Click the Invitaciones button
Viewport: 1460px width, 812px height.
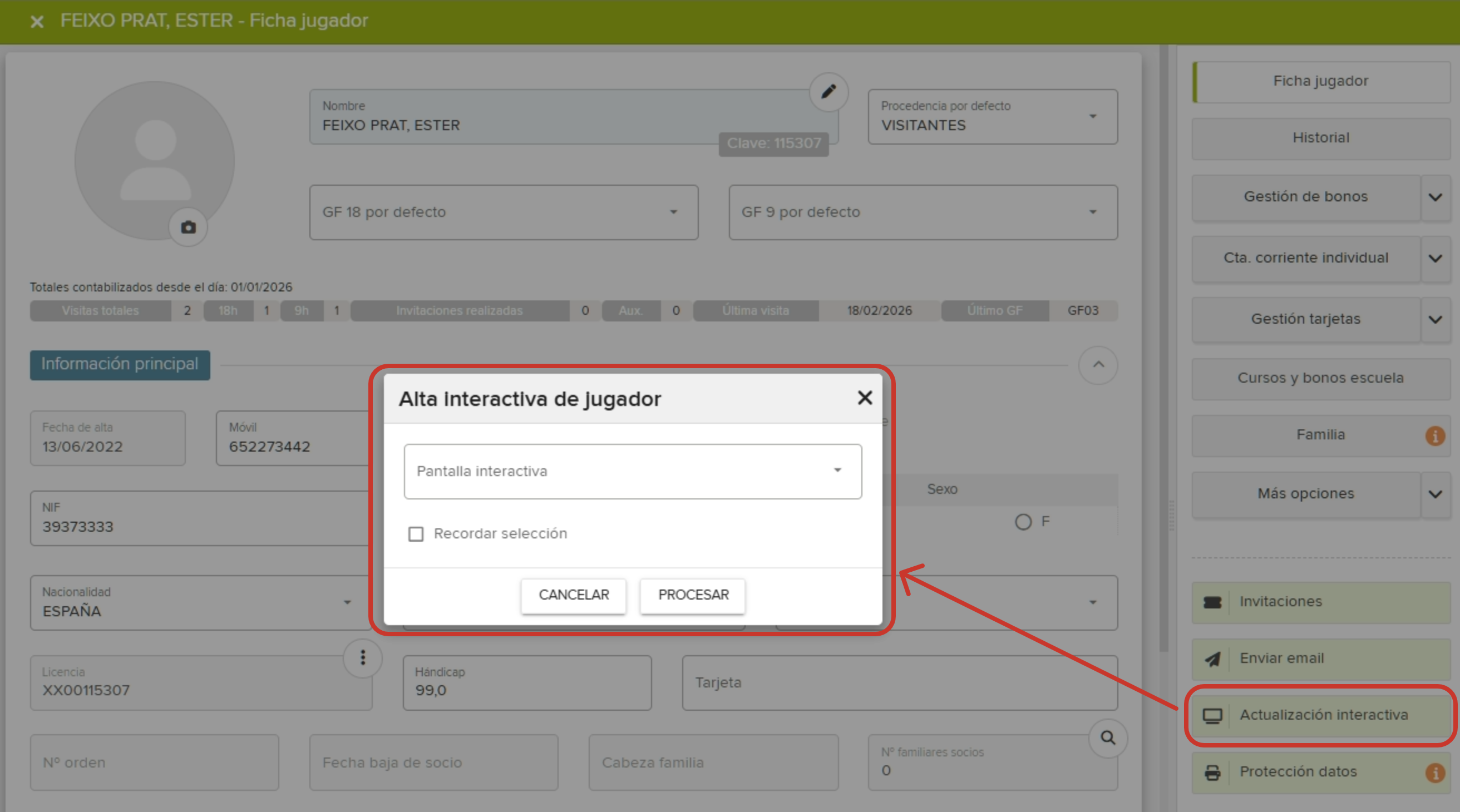1320,602
